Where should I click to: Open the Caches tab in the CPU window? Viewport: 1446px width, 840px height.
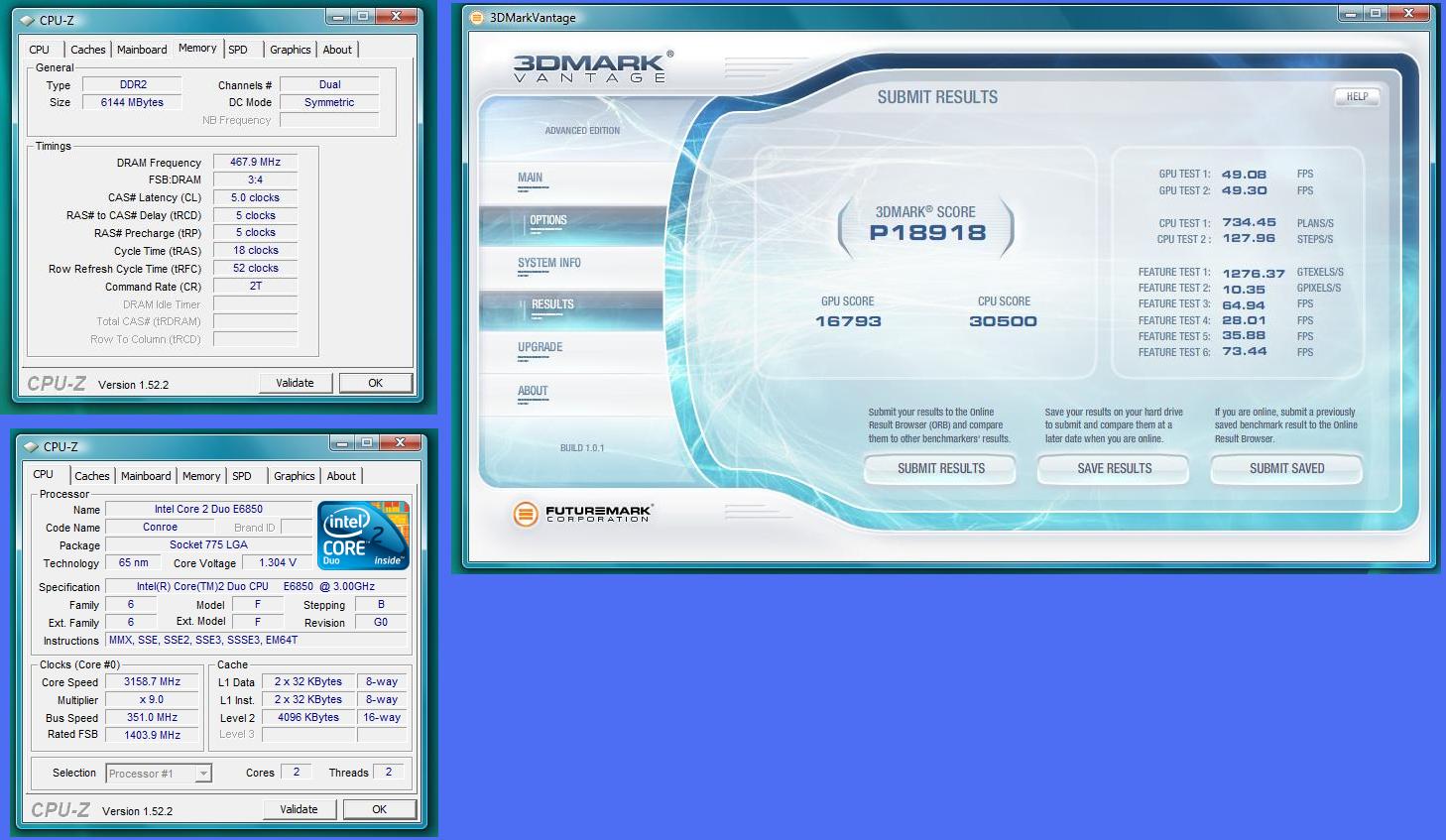(x=92, y=476)
